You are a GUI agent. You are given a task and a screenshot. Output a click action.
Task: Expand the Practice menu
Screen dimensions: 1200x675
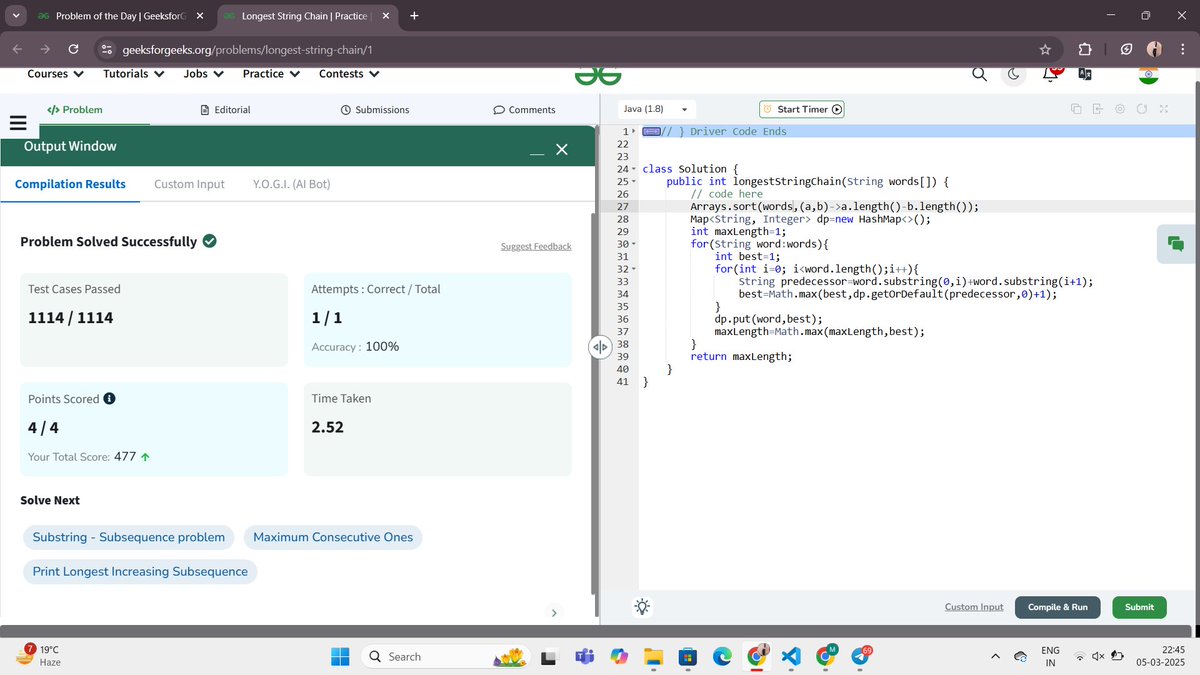coord(271,73)
